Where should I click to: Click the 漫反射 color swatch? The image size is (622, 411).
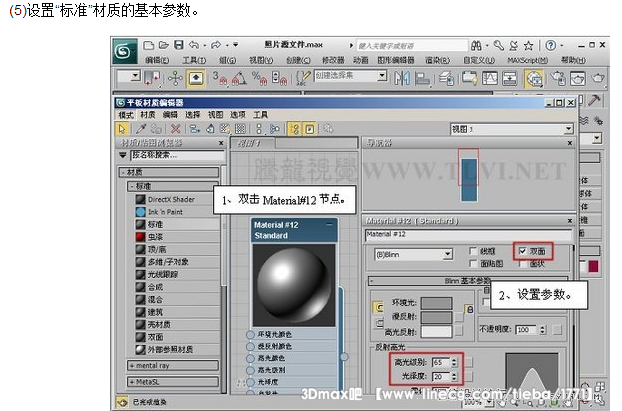[x=436, y=317]
